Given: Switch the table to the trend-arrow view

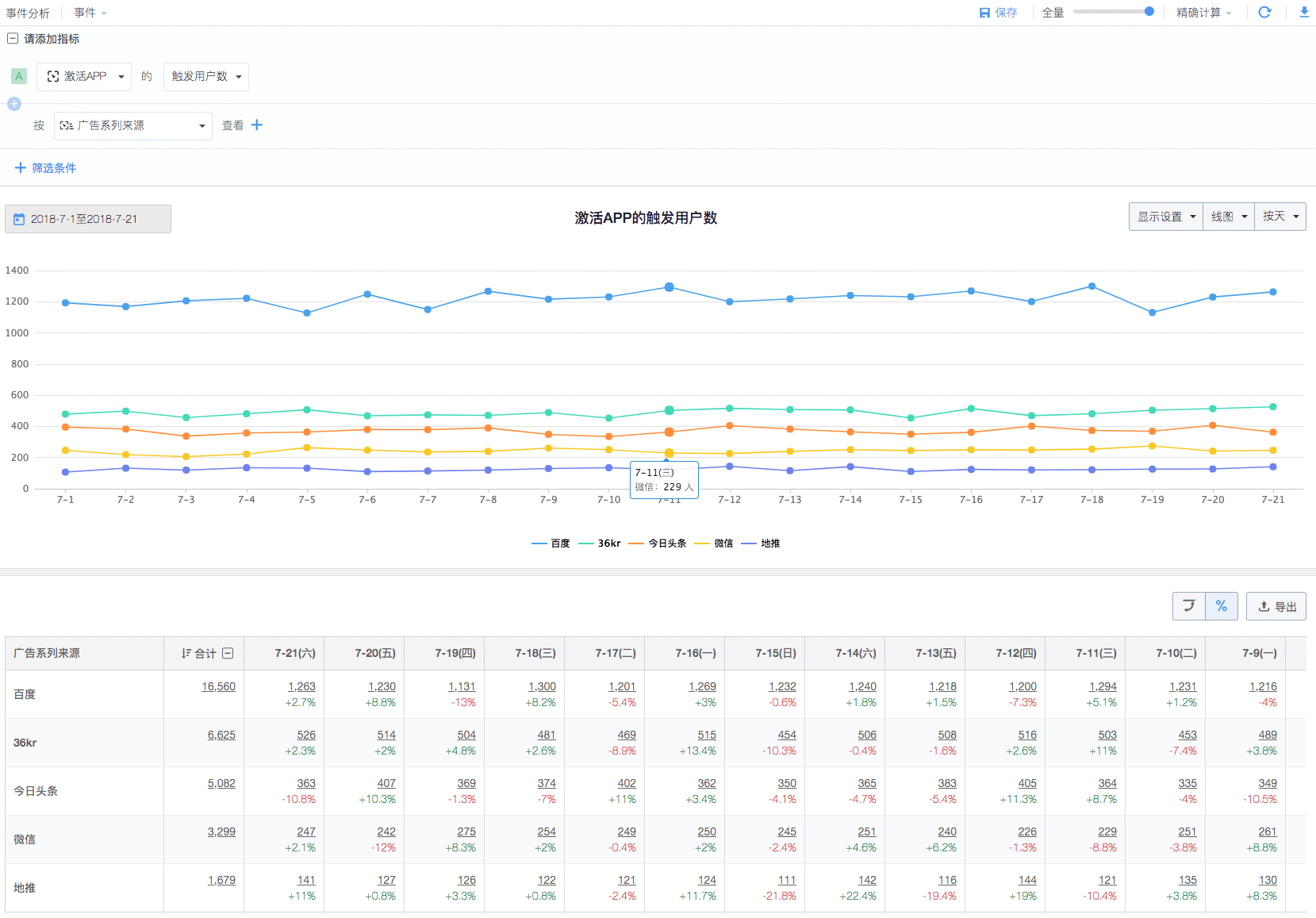Looking at the screenshot, I should pos(1189,606).
